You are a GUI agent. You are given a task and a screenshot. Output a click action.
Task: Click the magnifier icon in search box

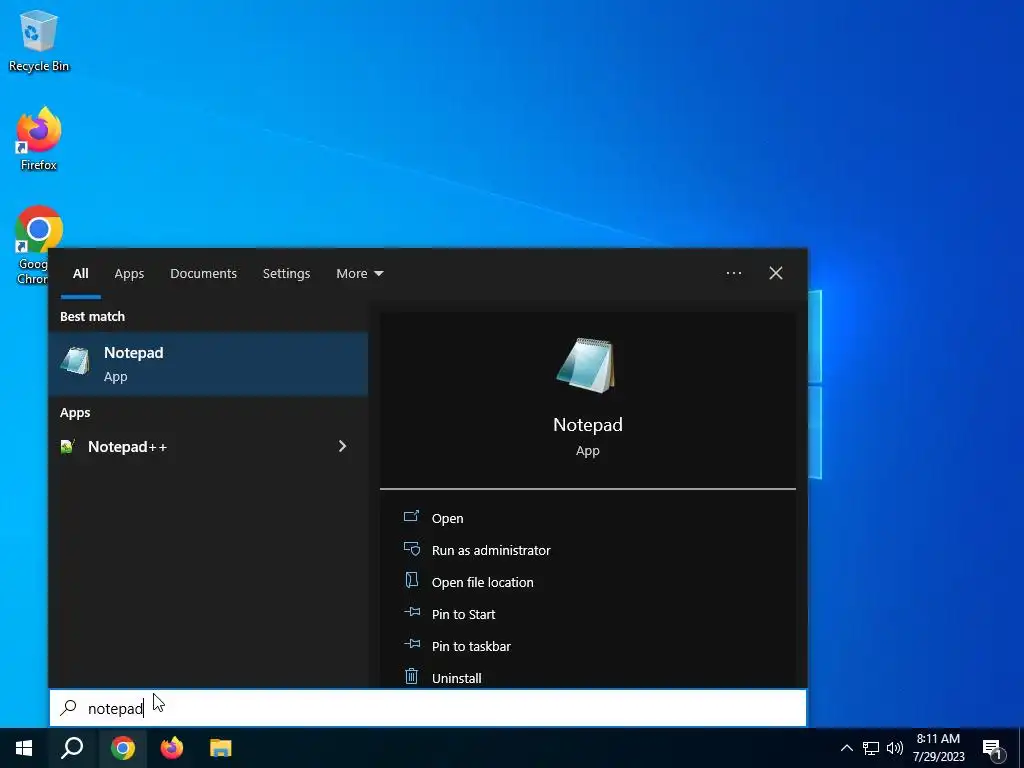(69, 708)
